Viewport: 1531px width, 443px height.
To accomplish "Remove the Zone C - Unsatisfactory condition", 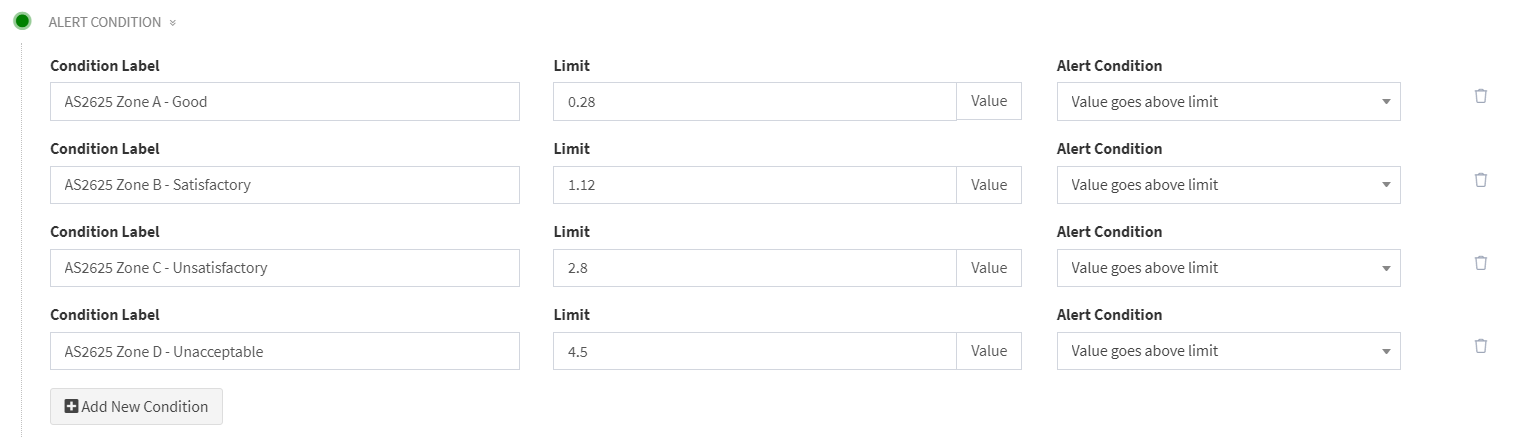I will coord(1481,262).
